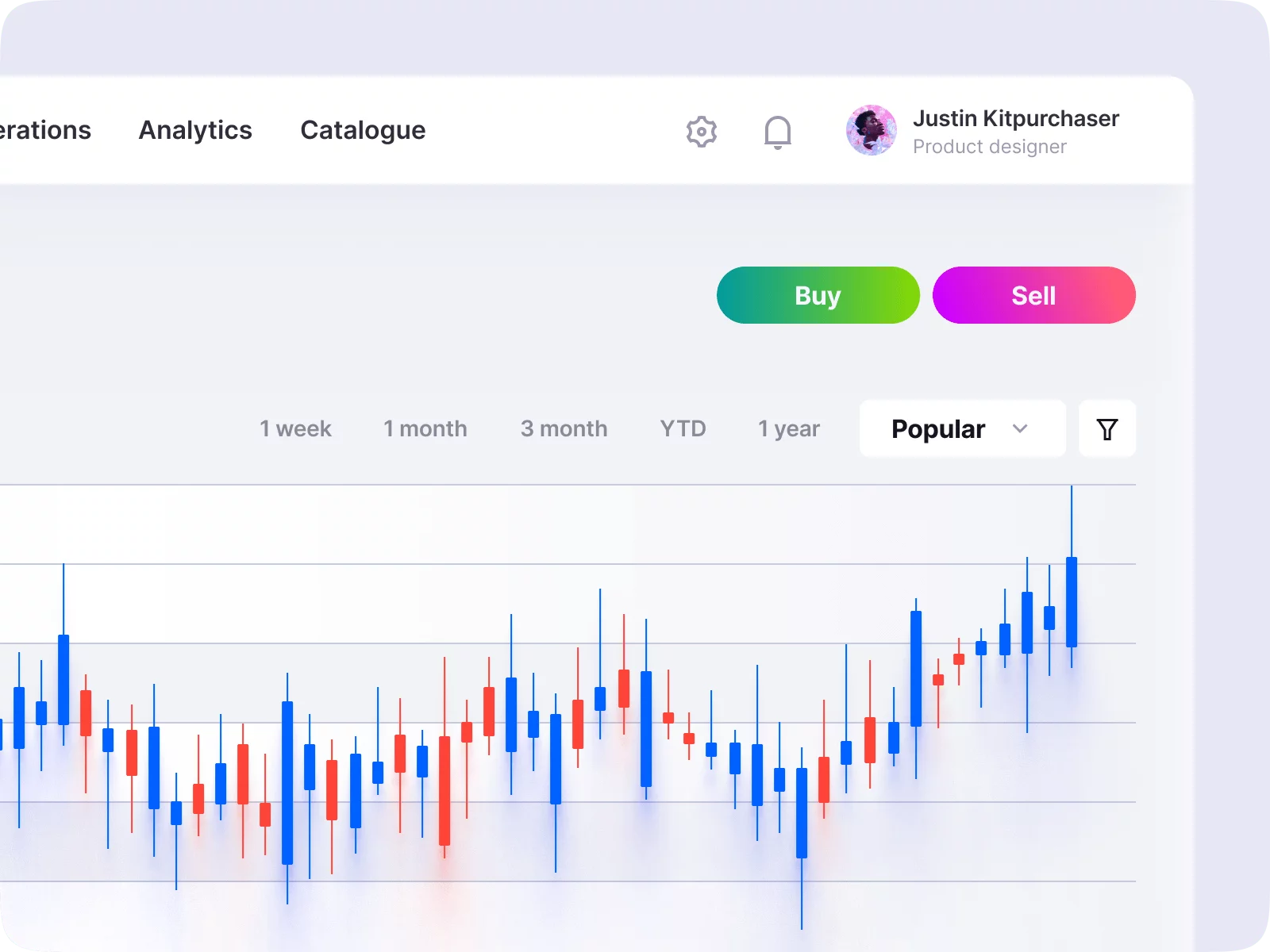1270x952 pixels.
Task: Open the chart filter icon
Action: [x=1107, y=428]
